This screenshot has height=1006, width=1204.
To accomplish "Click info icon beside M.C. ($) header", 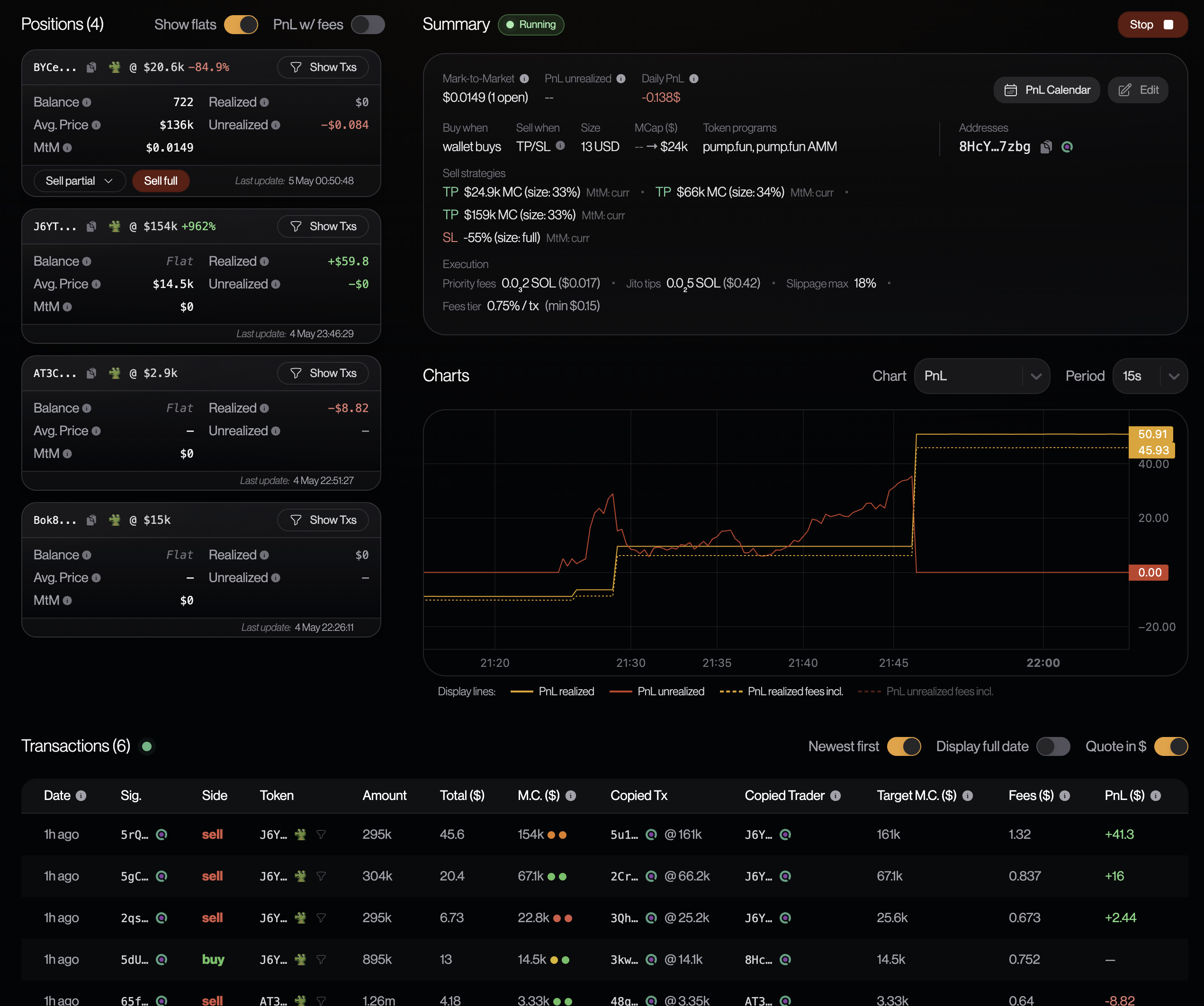I will 570,796.
